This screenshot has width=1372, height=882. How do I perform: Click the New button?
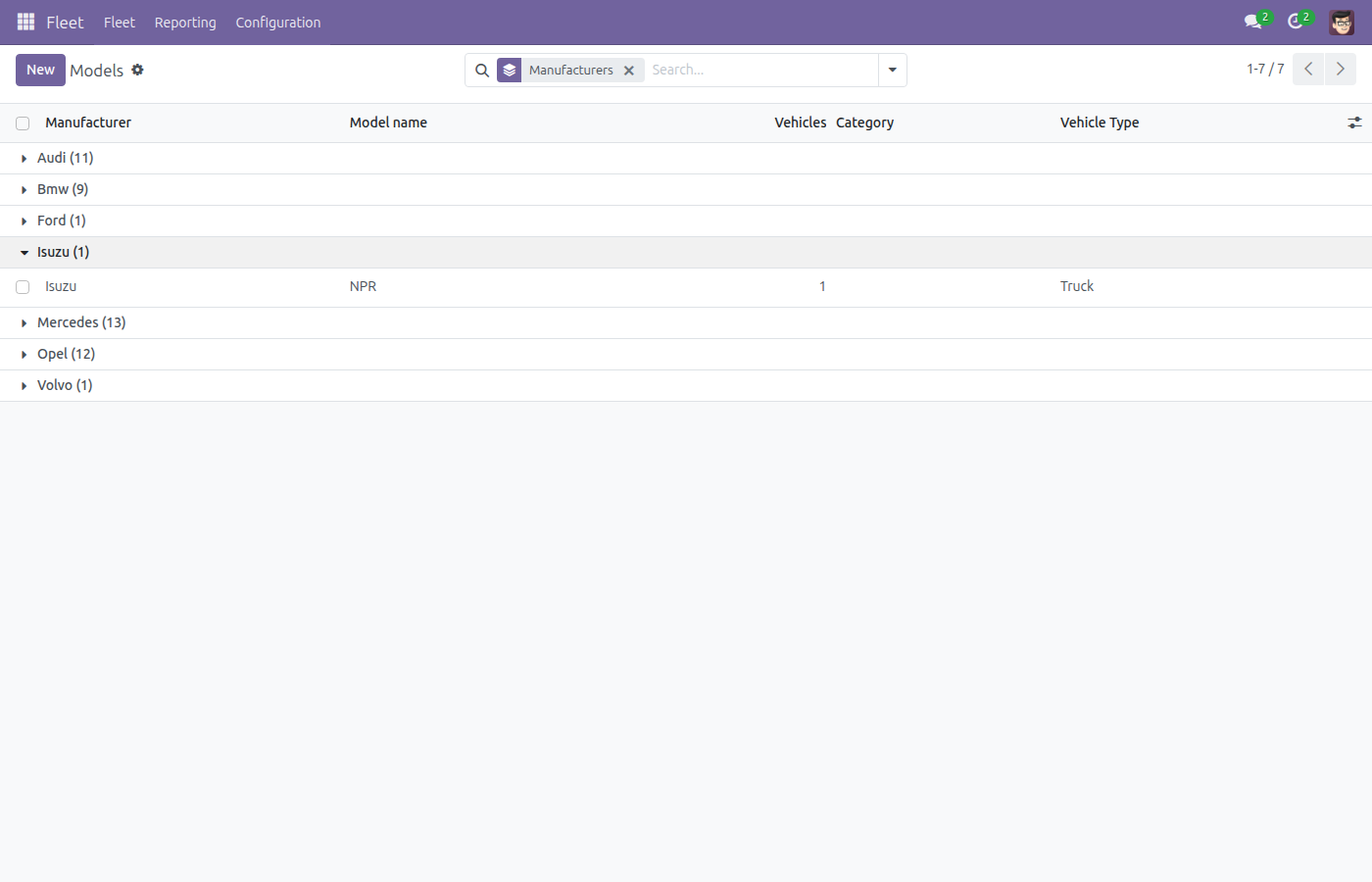[x=40, y=70]
